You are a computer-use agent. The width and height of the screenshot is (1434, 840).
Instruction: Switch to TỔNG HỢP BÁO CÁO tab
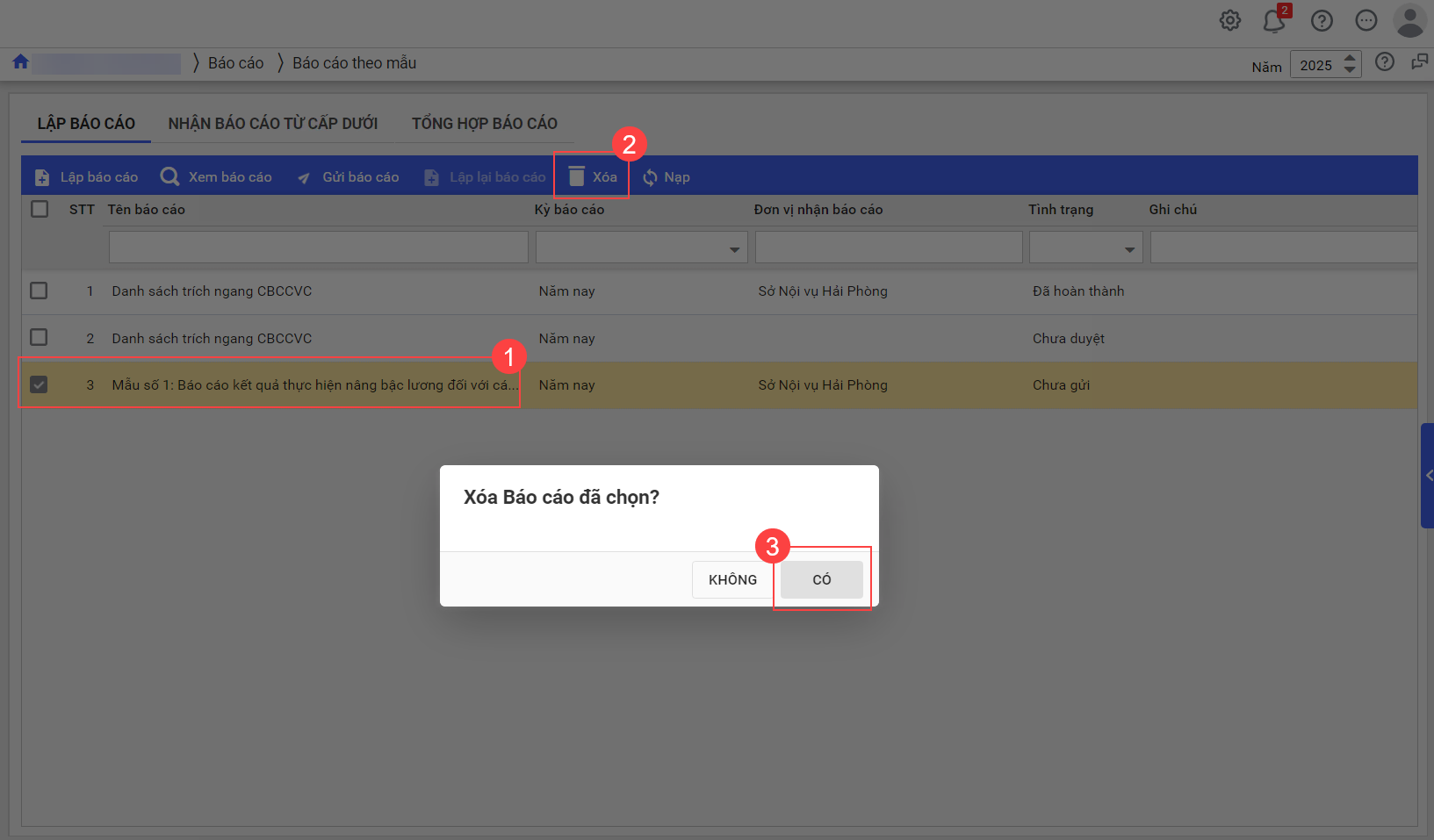485,124
